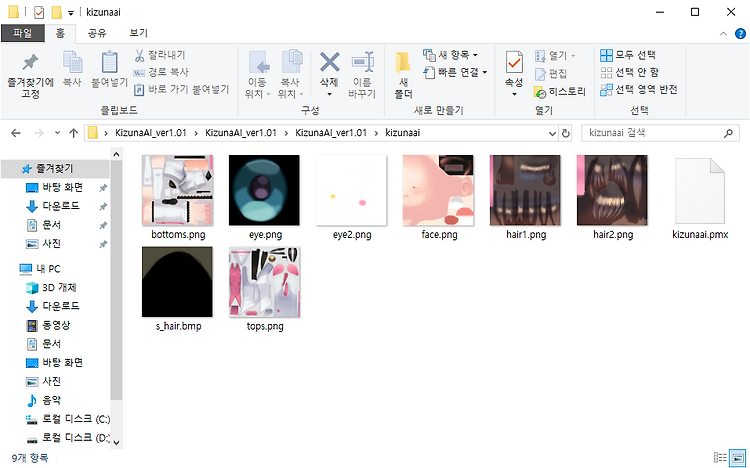Click sidebar scrollbar up arrow
Screen dimensions: 750x468
[x=116, y=154]
